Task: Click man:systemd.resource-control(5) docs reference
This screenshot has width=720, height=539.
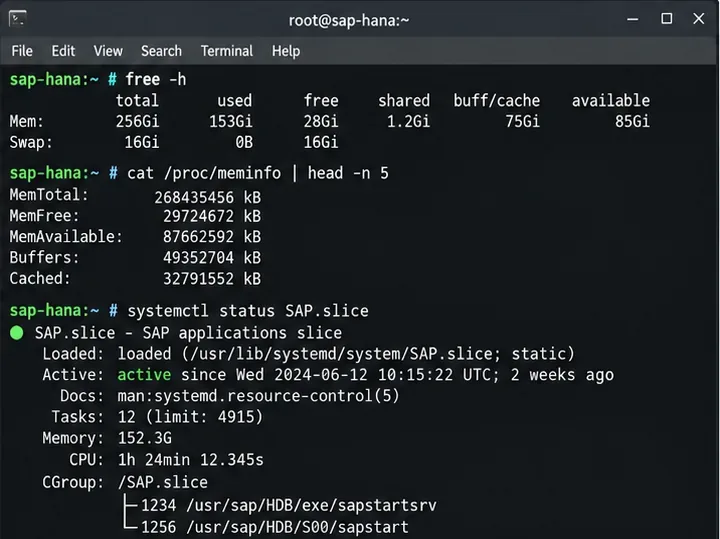Action: [x=259, y=396]
